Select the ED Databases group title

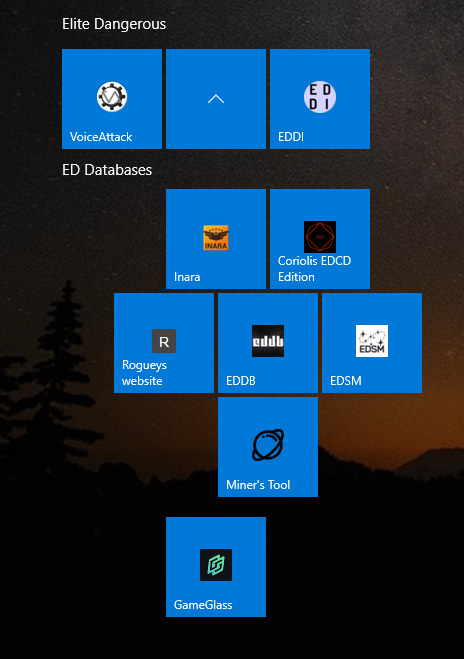pos(107,170)
